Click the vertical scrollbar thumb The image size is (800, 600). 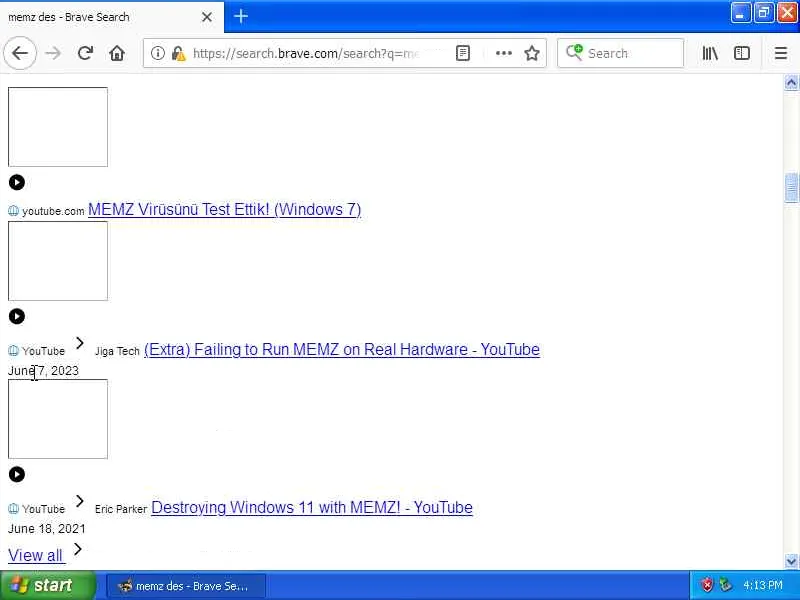pos(791,188)
